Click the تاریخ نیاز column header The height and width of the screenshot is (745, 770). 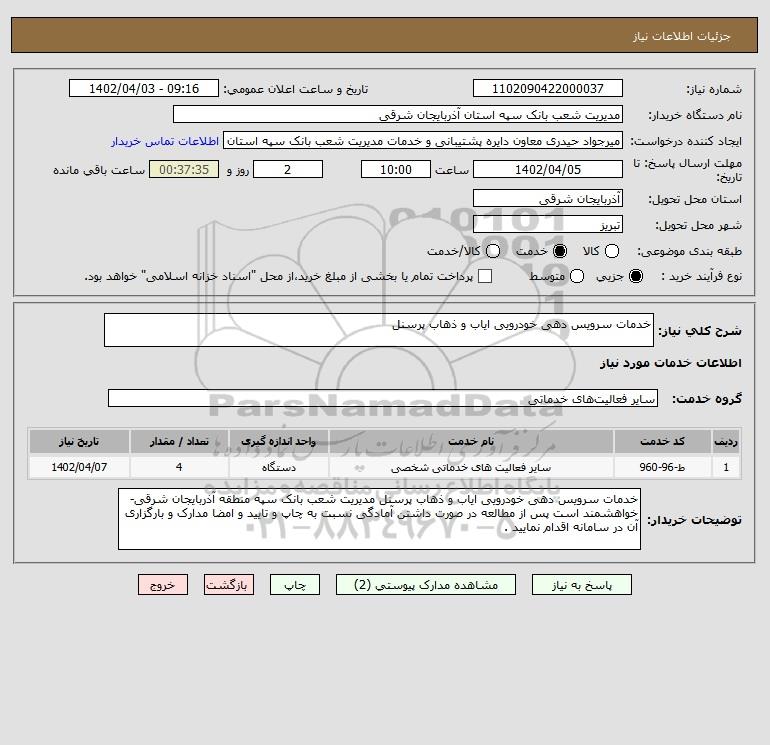point(79,441)
